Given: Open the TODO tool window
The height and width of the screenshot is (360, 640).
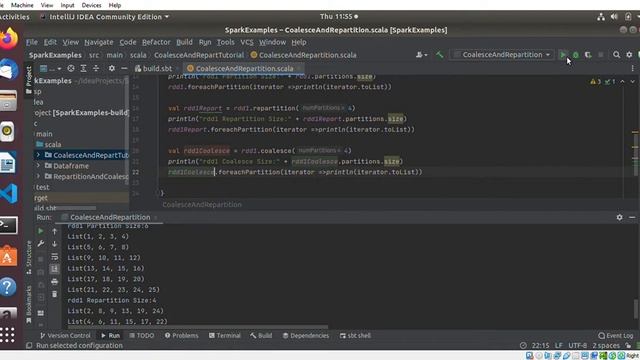Looking at the screenshot, I should 142,336.
